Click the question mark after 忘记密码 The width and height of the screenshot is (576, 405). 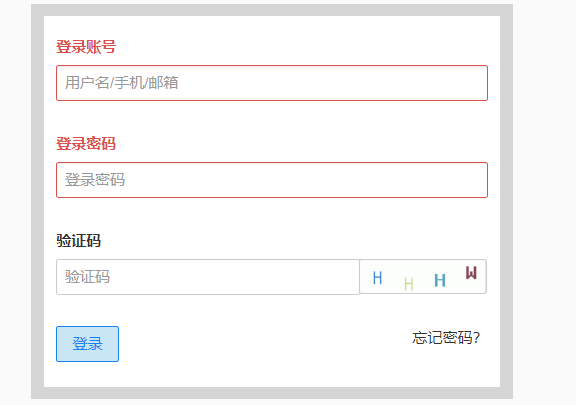[x=476, y=338]
